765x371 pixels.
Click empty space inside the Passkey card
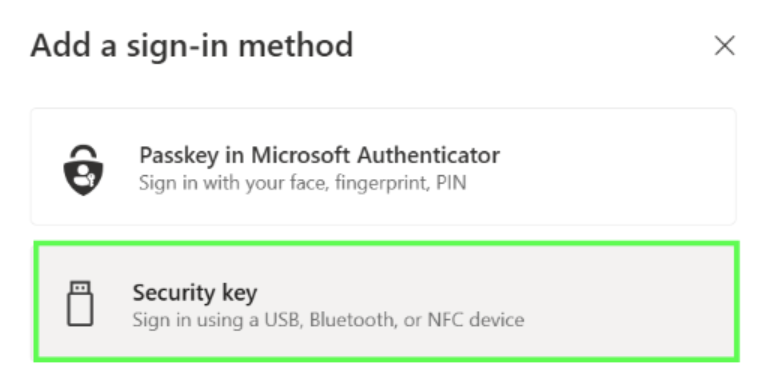(610, 166)
